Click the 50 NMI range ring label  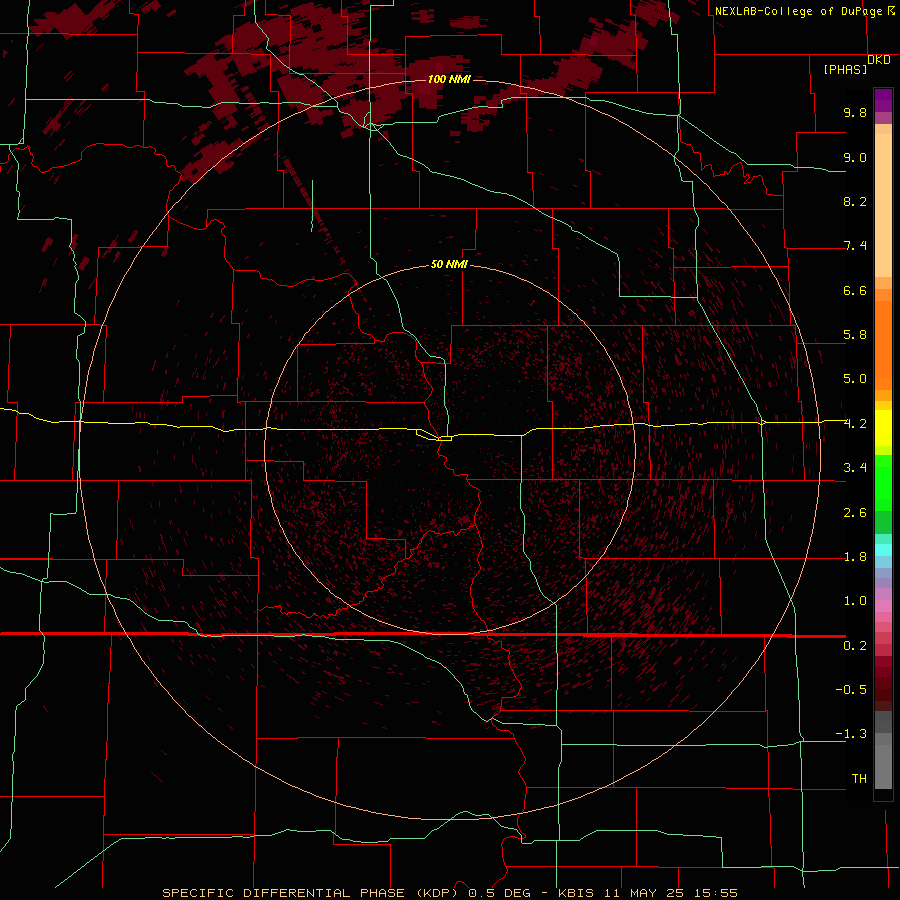click(x=449, y=264)
